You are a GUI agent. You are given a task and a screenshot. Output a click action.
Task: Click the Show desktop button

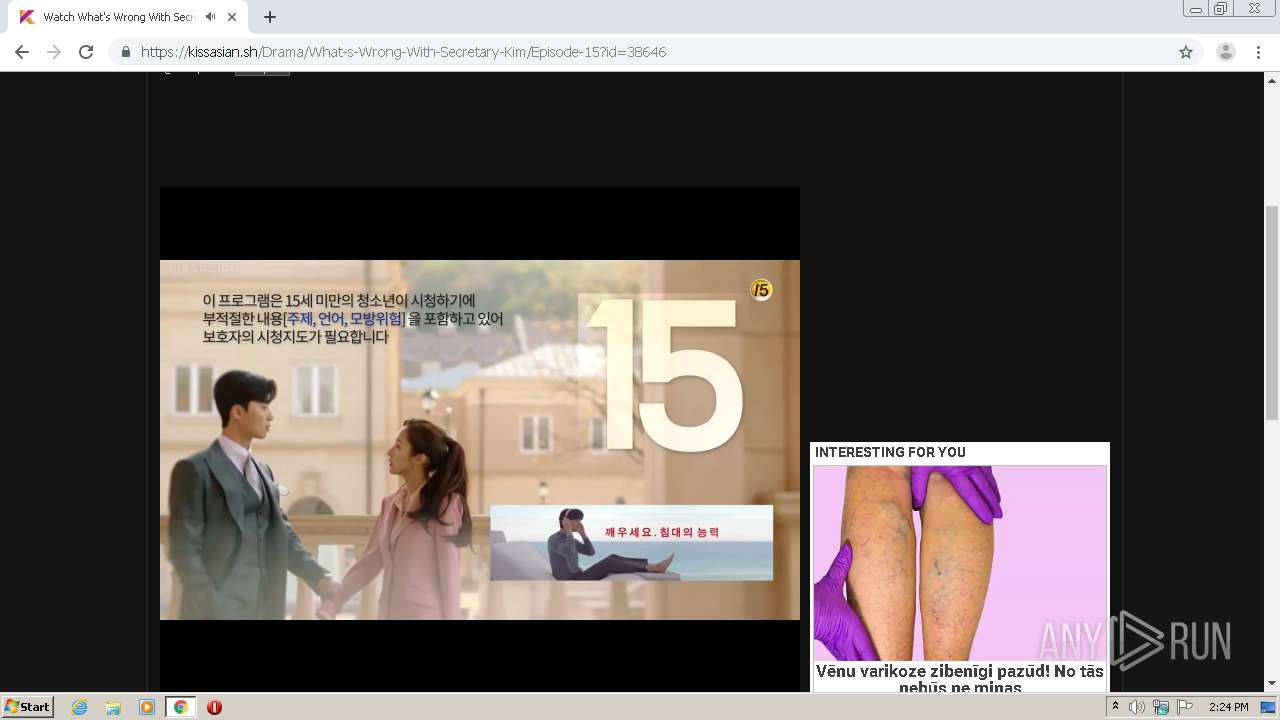(1269, 707)
